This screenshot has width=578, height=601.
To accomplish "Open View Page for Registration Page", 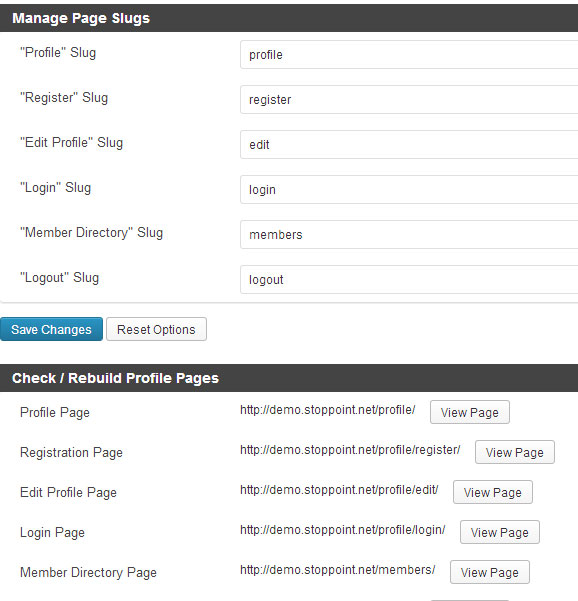I will click(x=515, y=452).
